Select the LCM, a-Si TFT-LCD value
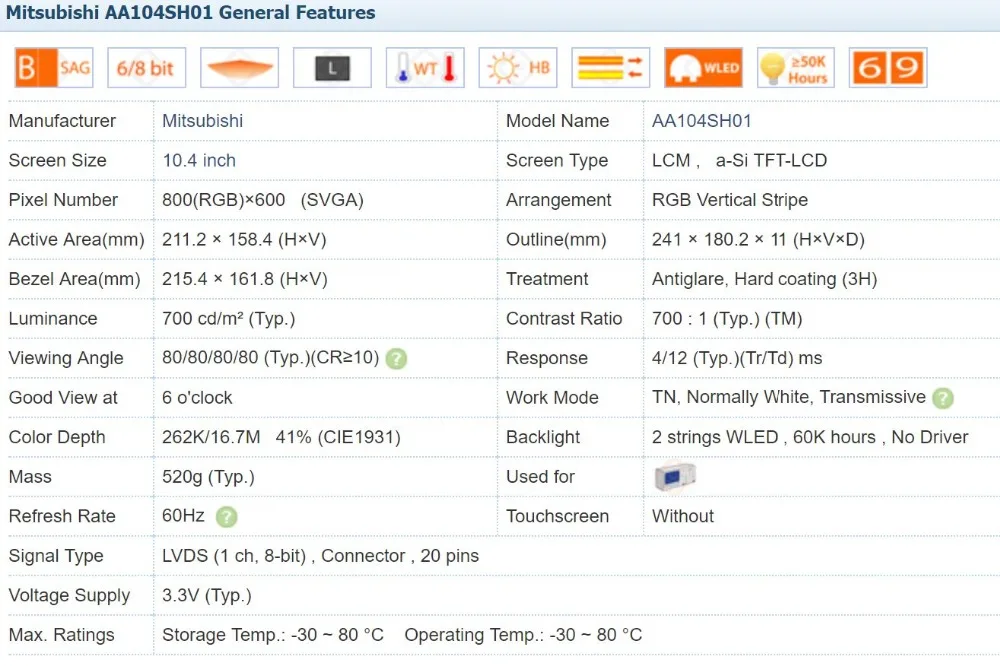 coord(739,161)
